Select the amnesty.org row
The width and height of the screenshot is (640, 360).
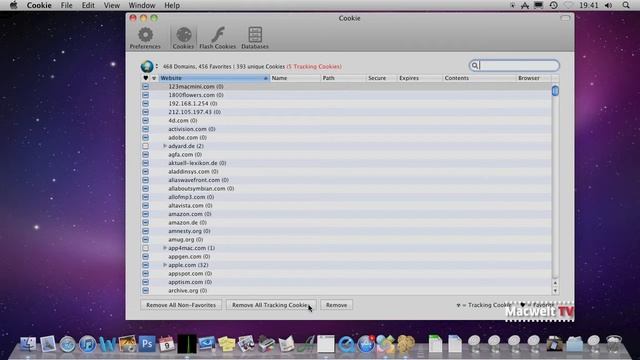point(347,231)
